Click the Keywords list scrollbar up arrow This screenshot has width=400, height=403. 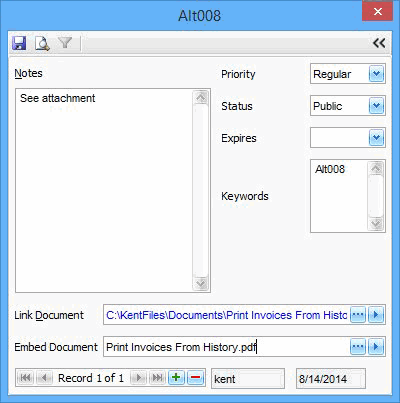coord(376,168)
